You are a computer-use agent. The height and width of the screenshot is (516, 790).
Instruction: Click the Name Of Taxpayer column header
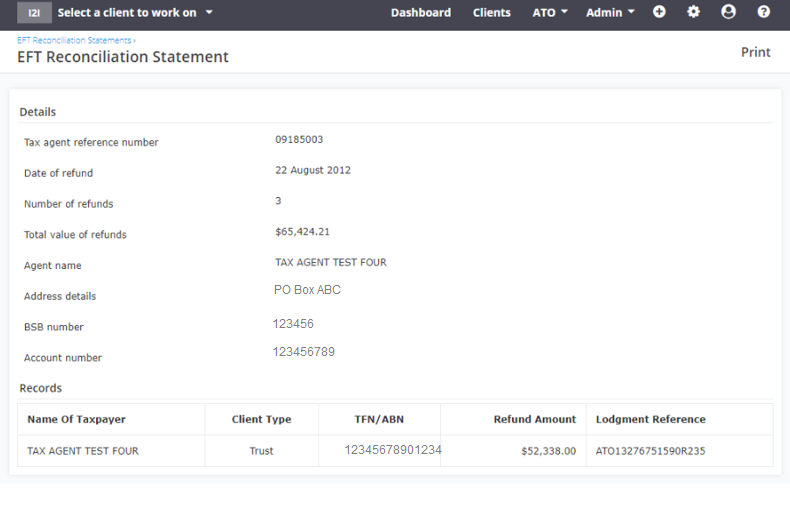click(x=77, y=419)
